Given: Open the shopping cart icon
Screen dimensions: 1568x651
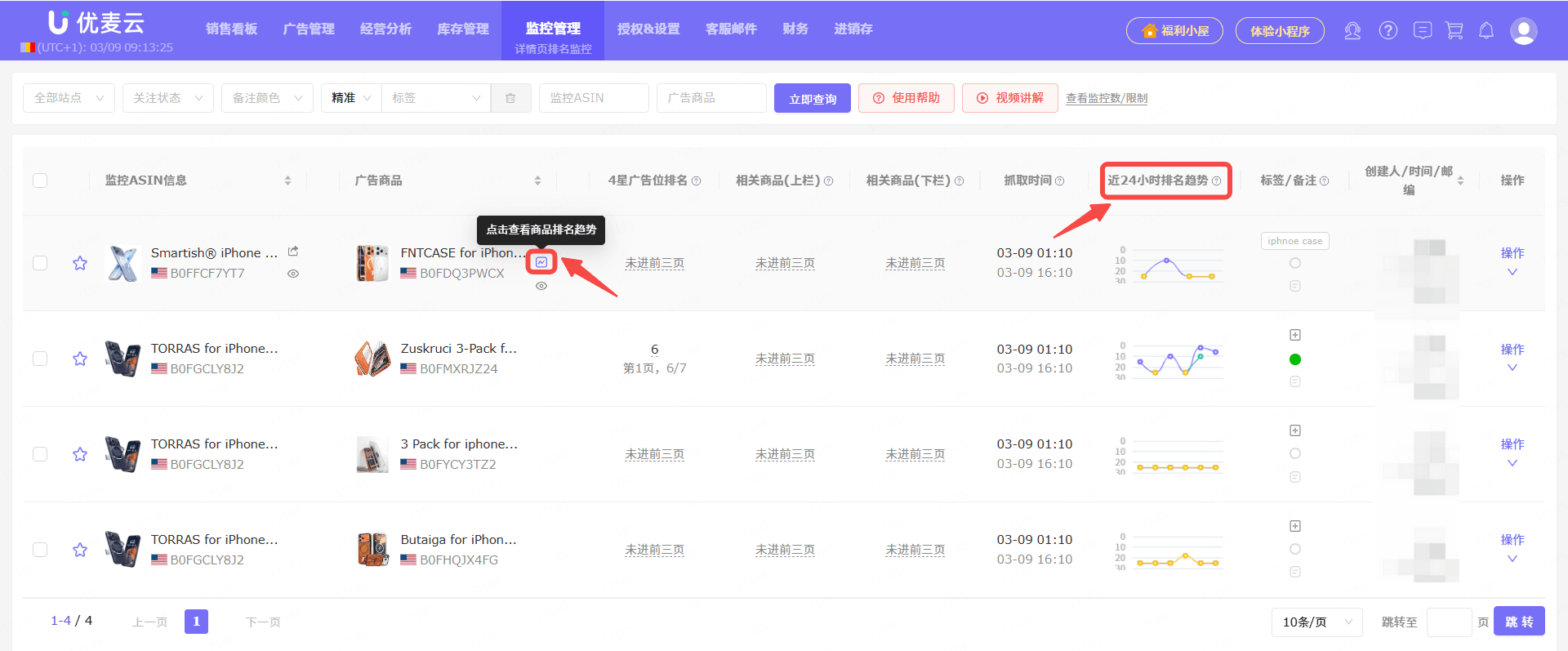Looking at the screenshot, I should pyautogui.click(x=1454, y=31).
